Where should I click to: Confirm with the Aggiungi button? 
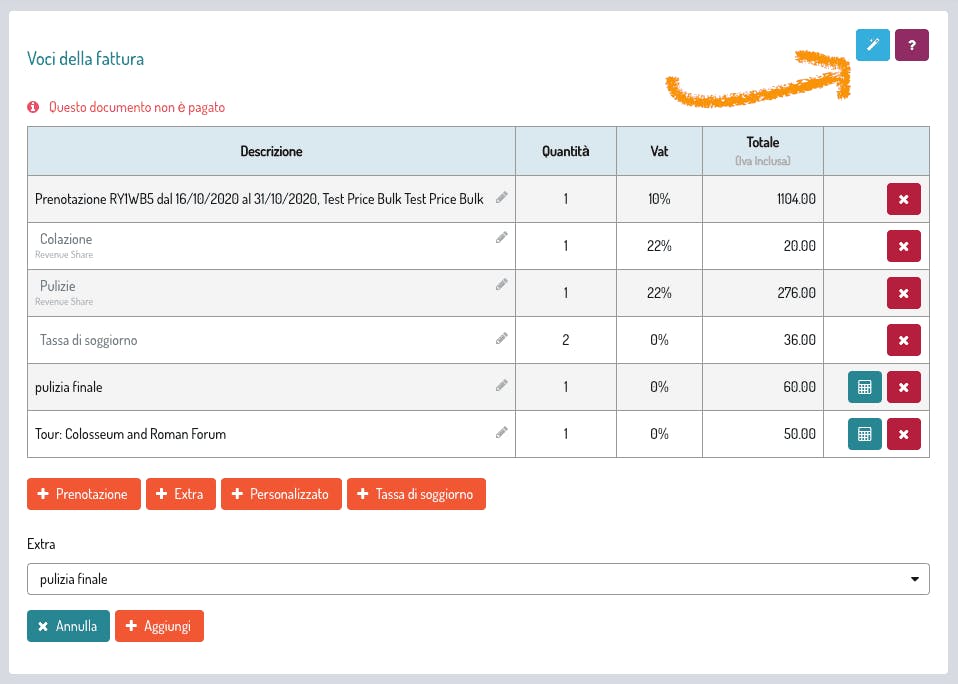tap(159, 626)
